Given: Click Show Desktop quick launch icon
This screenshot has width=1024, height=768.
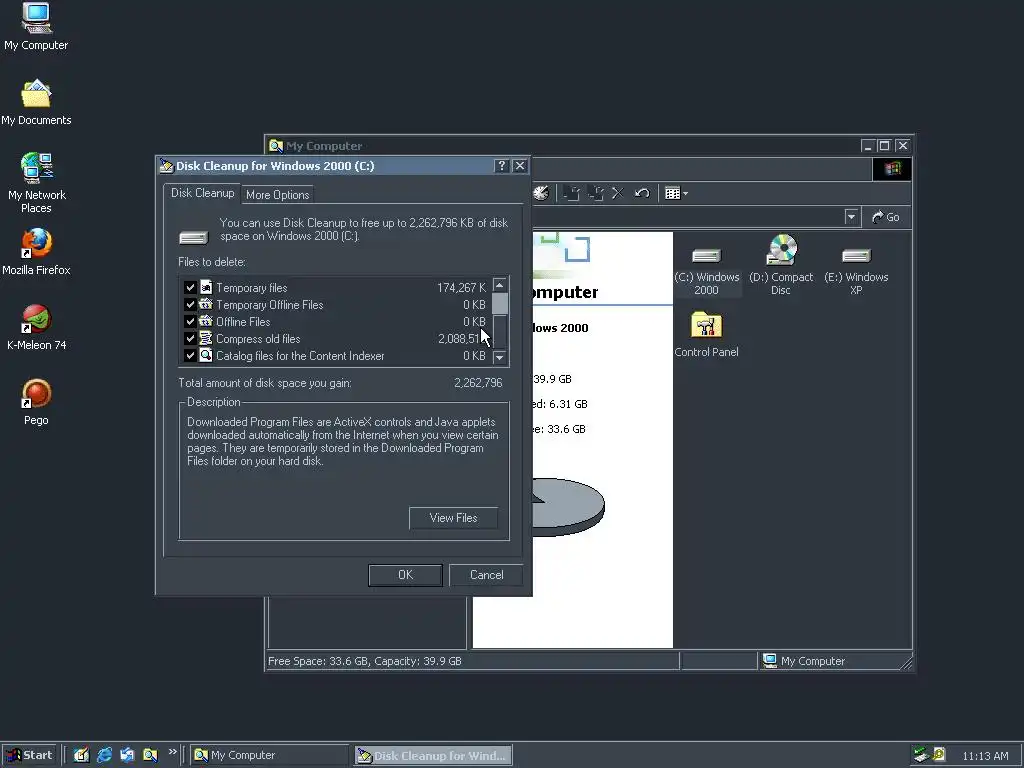Looking at the screenshot, I should pos(81,755).
